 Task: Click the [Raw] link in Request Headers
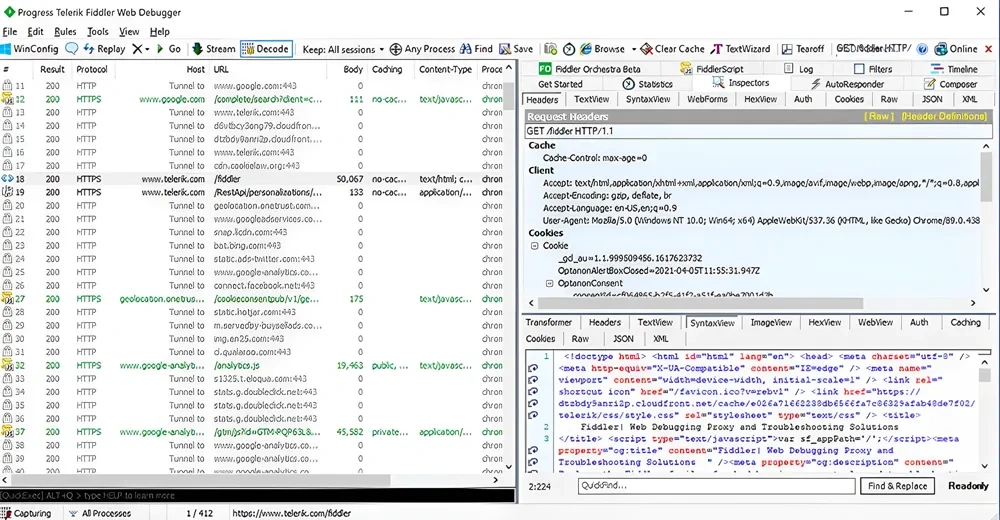tap(879, 116)
